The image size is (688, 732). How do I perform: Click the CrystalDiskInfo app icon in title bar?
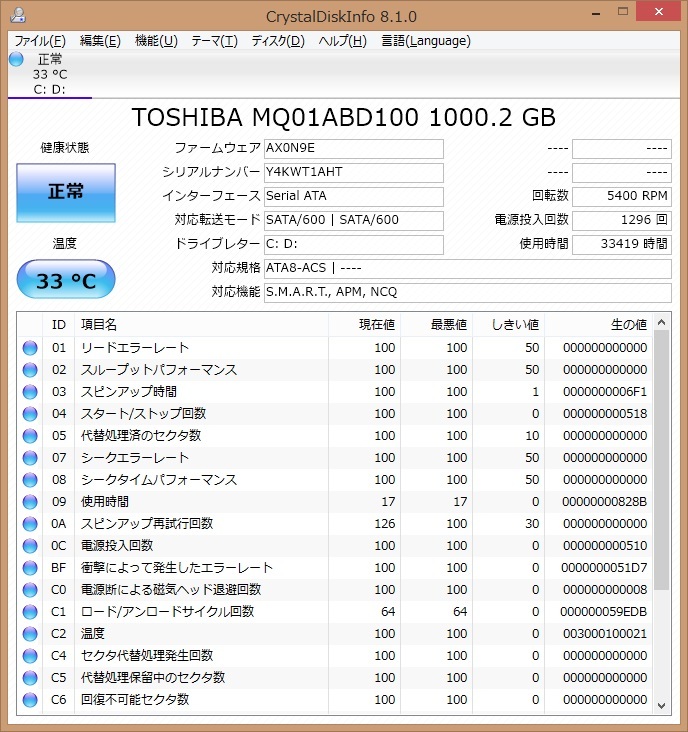click(18, 15)
